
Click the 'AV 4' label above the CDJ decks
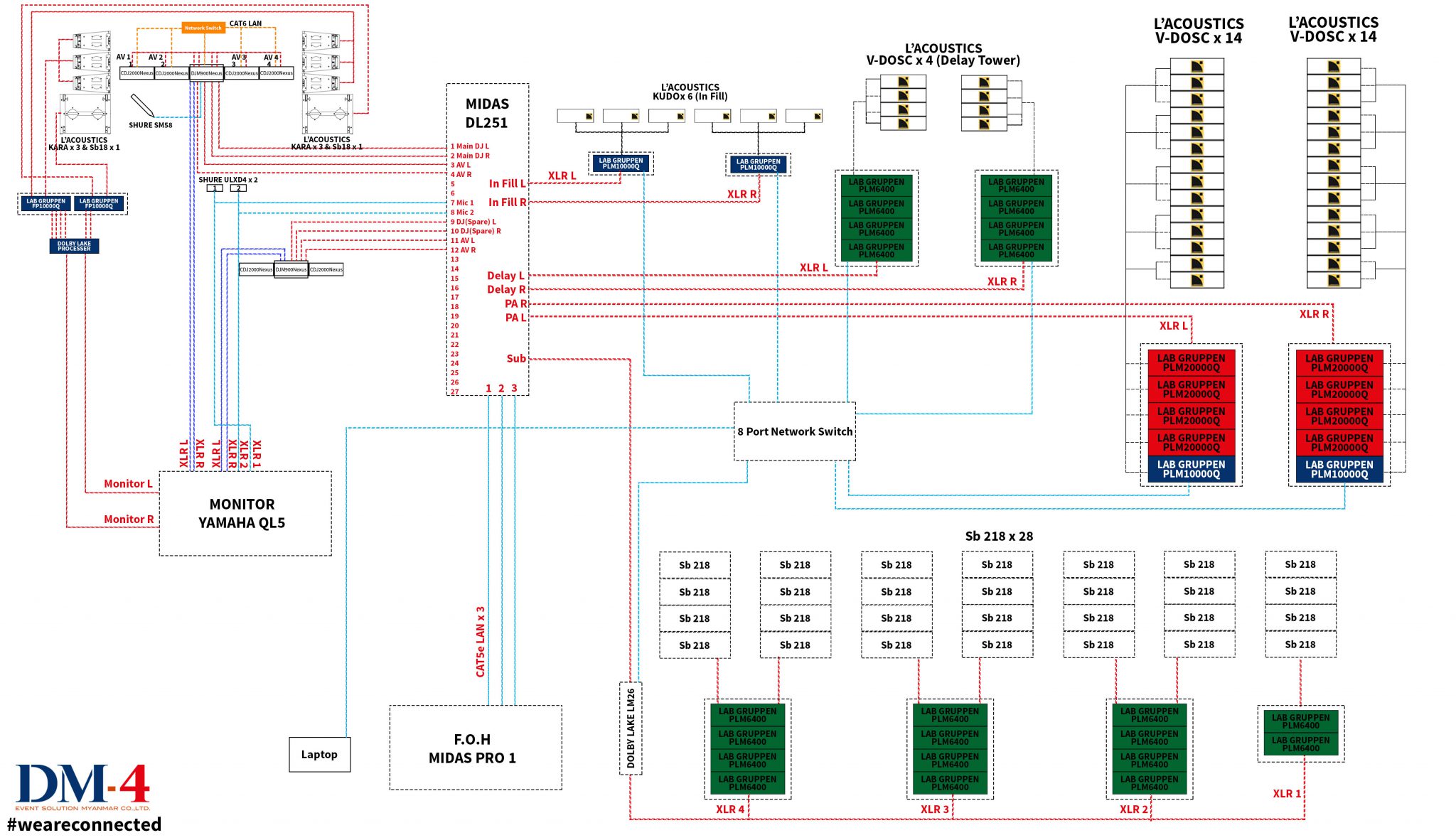(x=271, y=58)
